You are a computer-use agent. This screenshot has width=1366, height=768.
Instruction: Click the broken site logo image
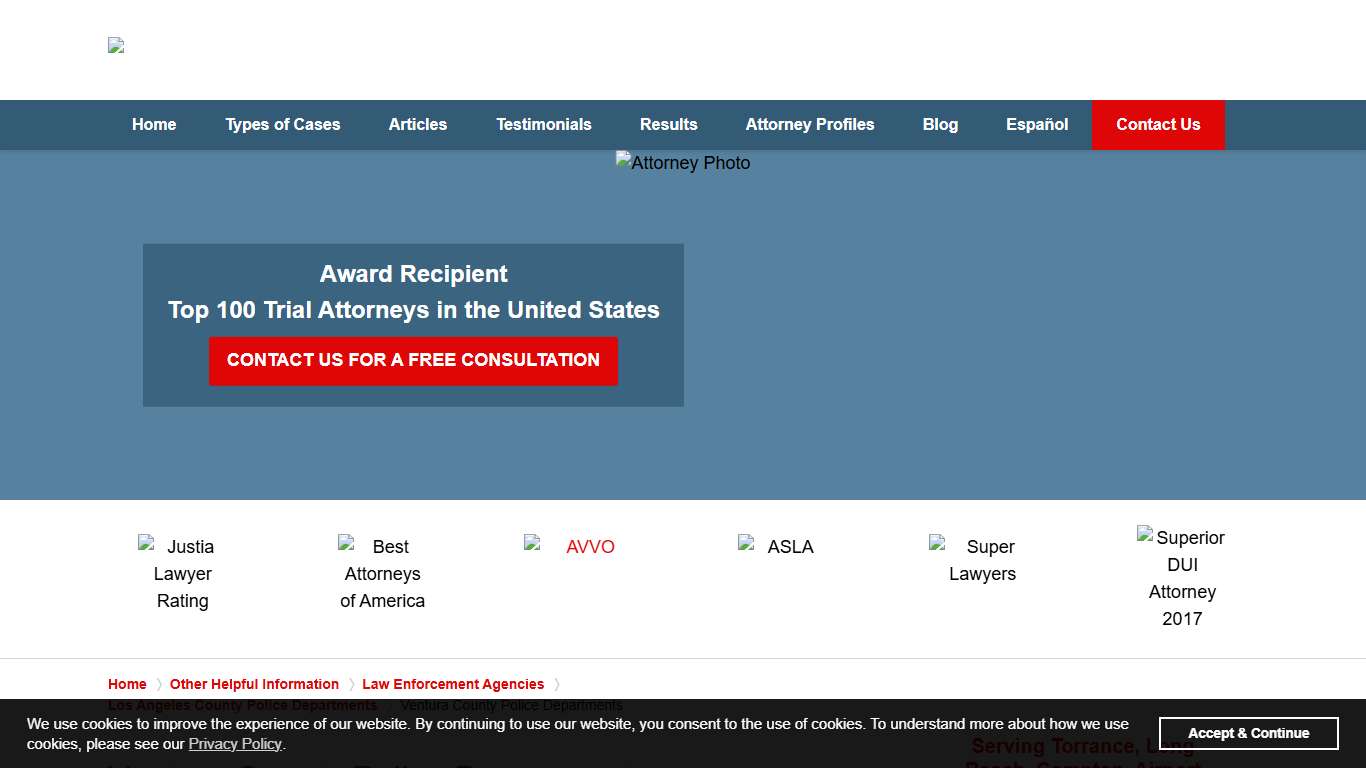point(116,45)
